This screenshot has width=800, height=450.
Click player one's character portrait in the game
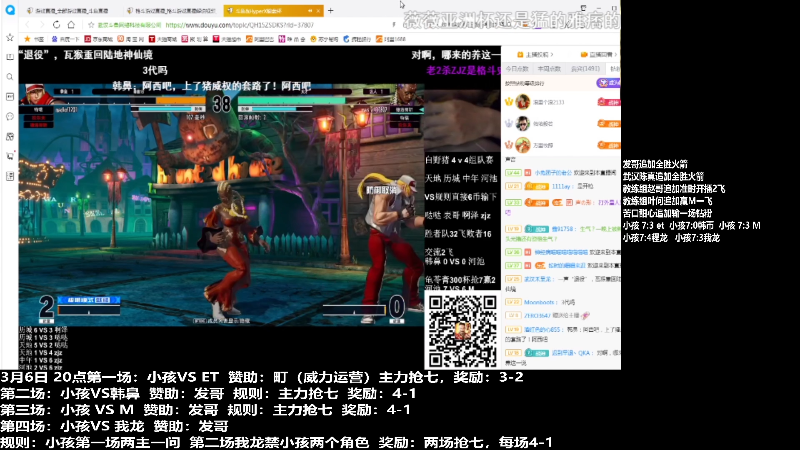click(37, 94)
